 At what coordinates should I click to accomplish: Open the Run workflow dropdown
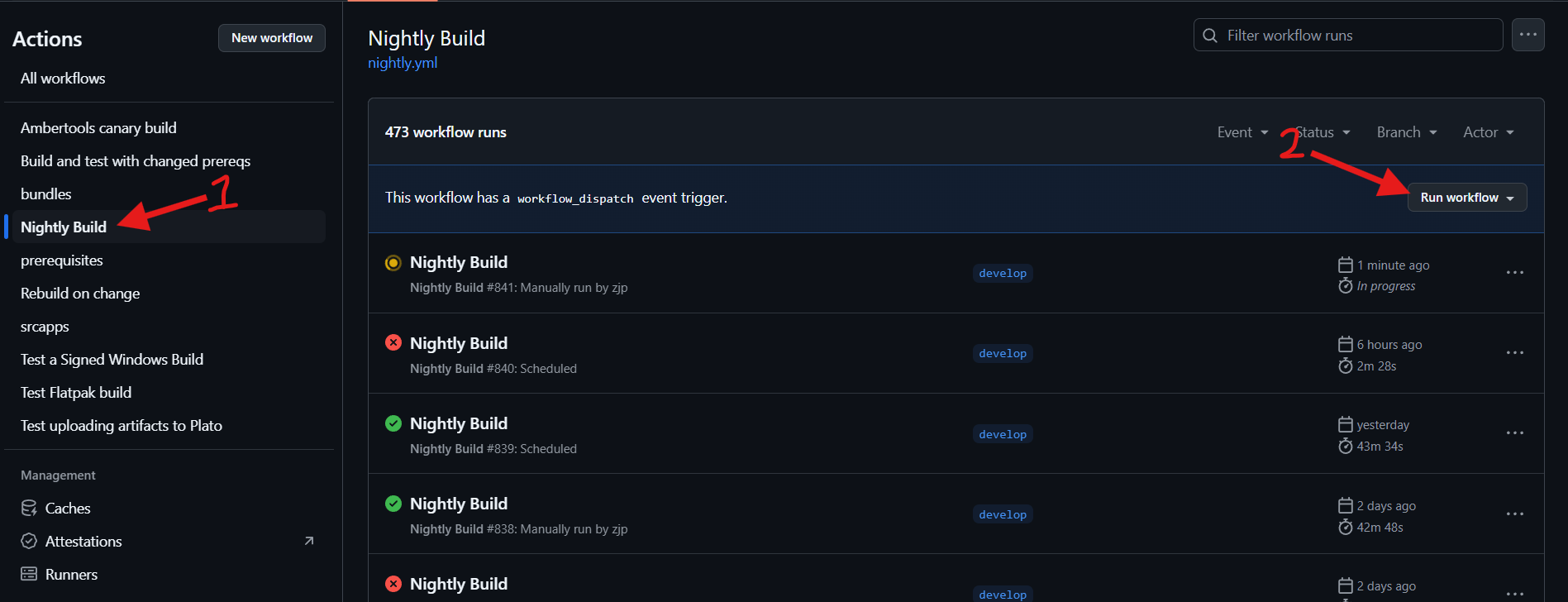coord(1466,198)
